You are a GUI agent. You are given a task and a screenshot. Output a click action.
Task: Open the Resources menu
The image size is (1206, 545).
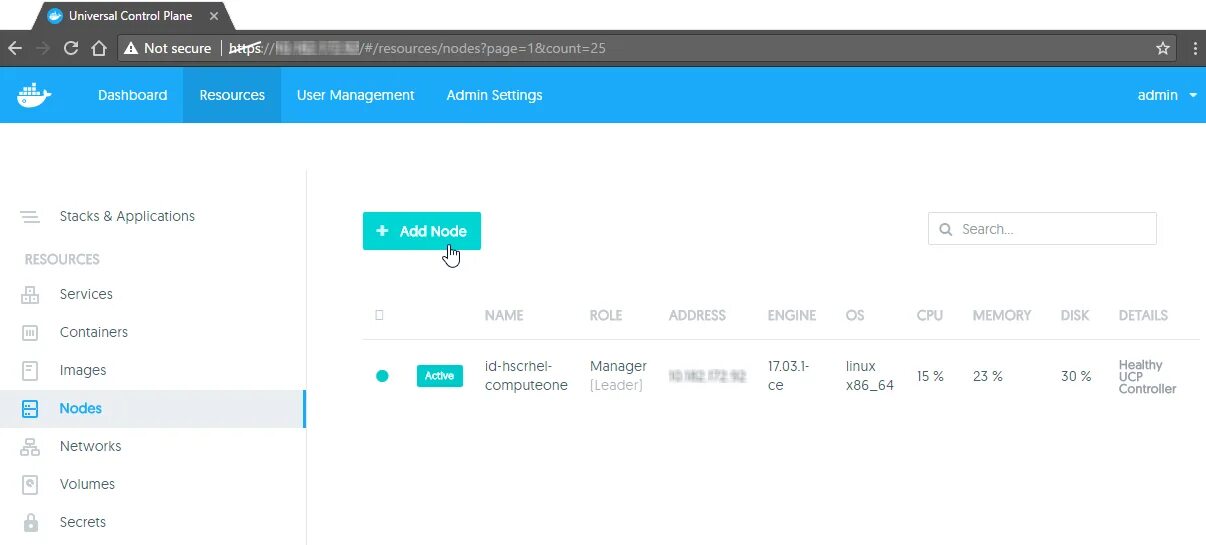(x=232, y=95)
